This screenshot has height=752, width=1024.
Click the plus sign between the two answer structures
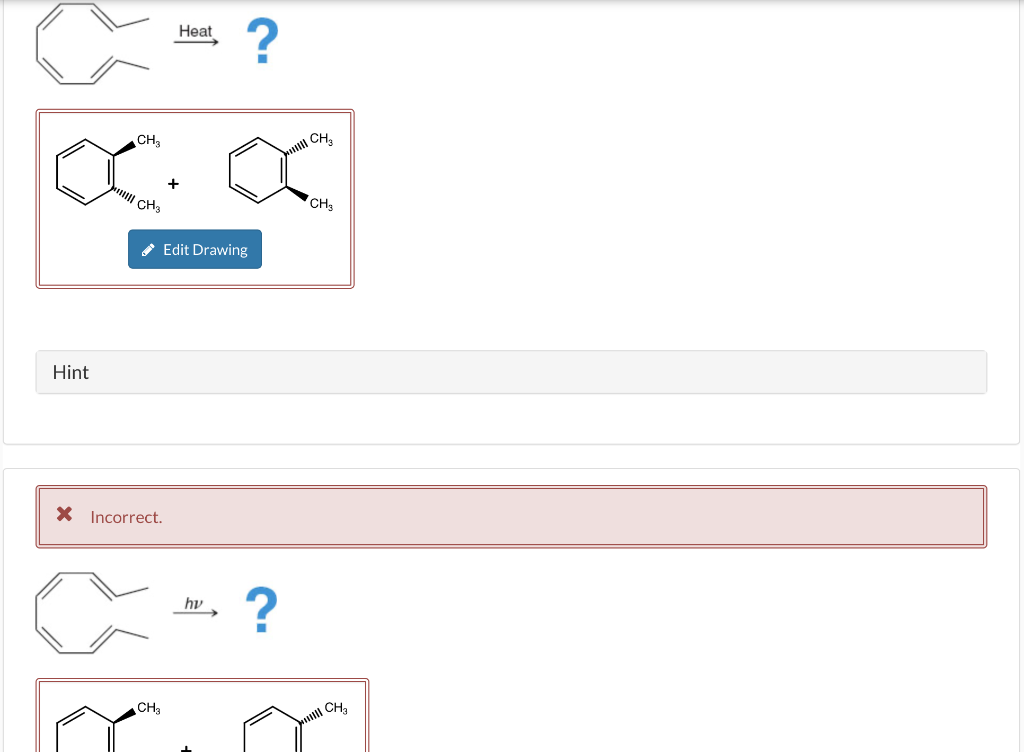coord(172,183)
